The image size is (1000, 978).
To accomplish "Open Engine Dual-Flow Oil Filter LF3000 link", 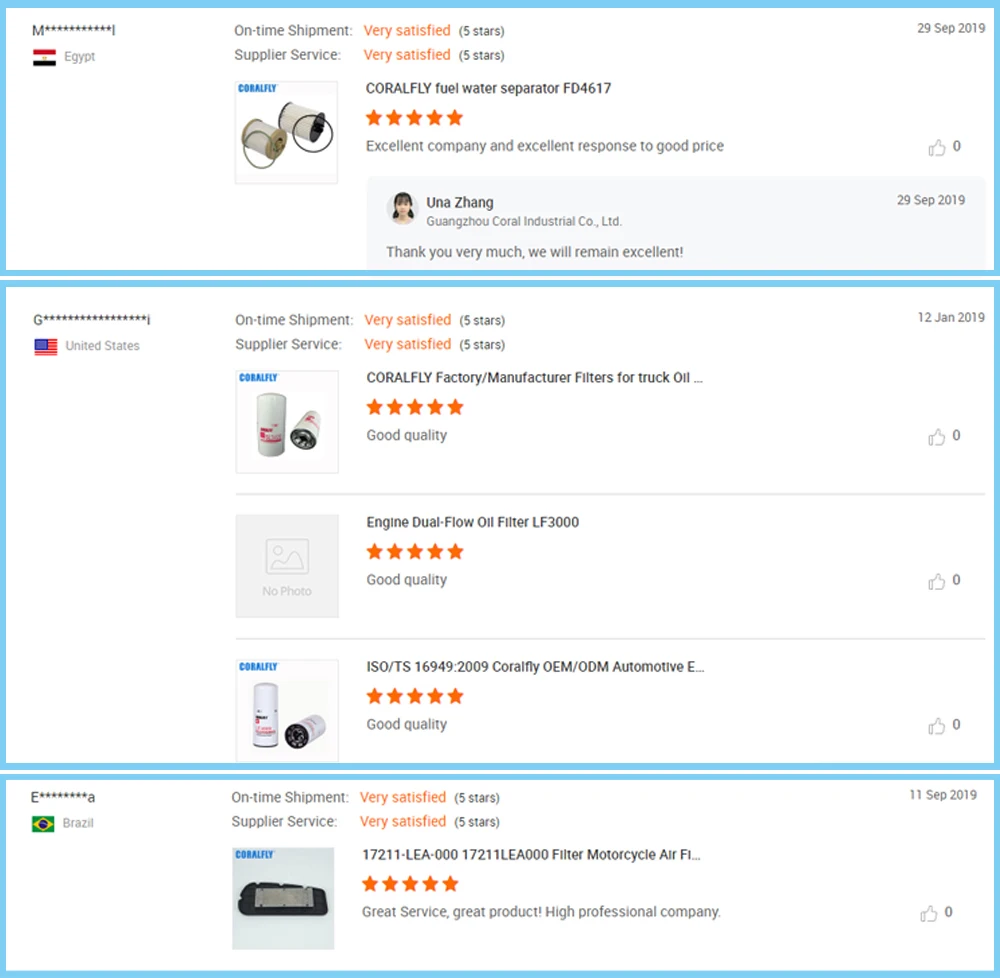I will coord(472,523).
